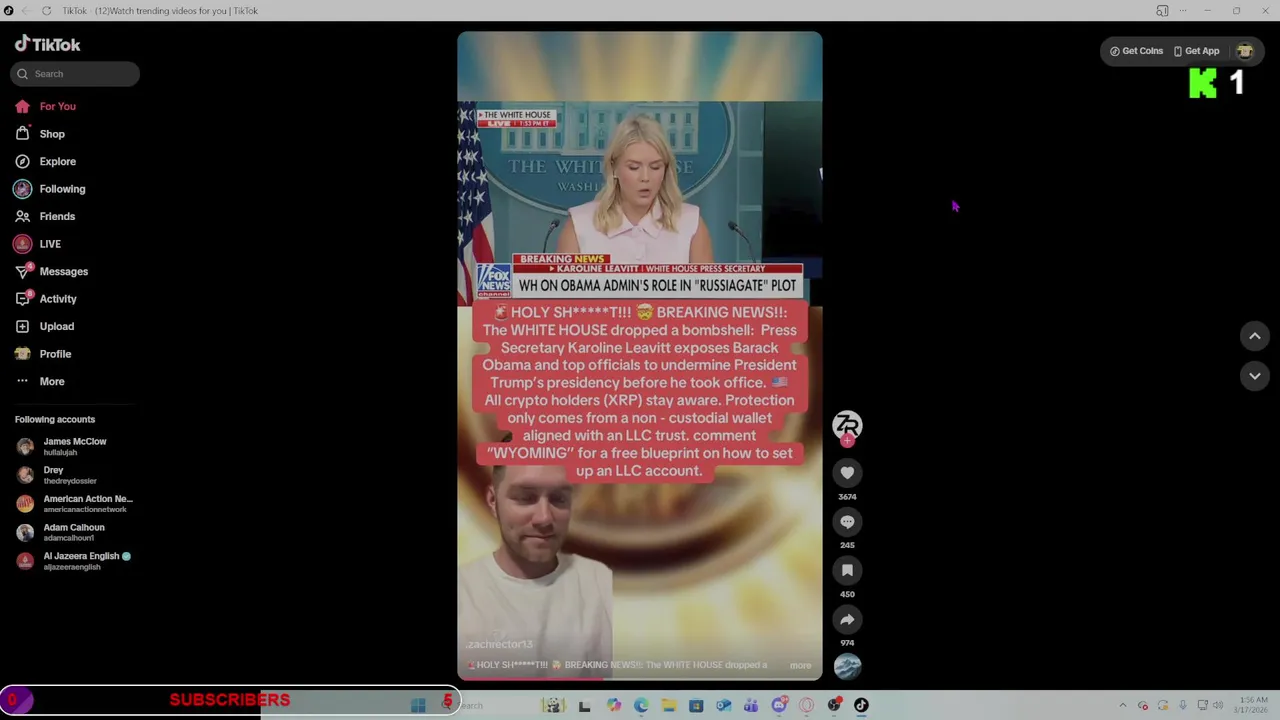Click the For You home icon
Viewport: 1280px width, 720px height.
[x=22, y=106]
